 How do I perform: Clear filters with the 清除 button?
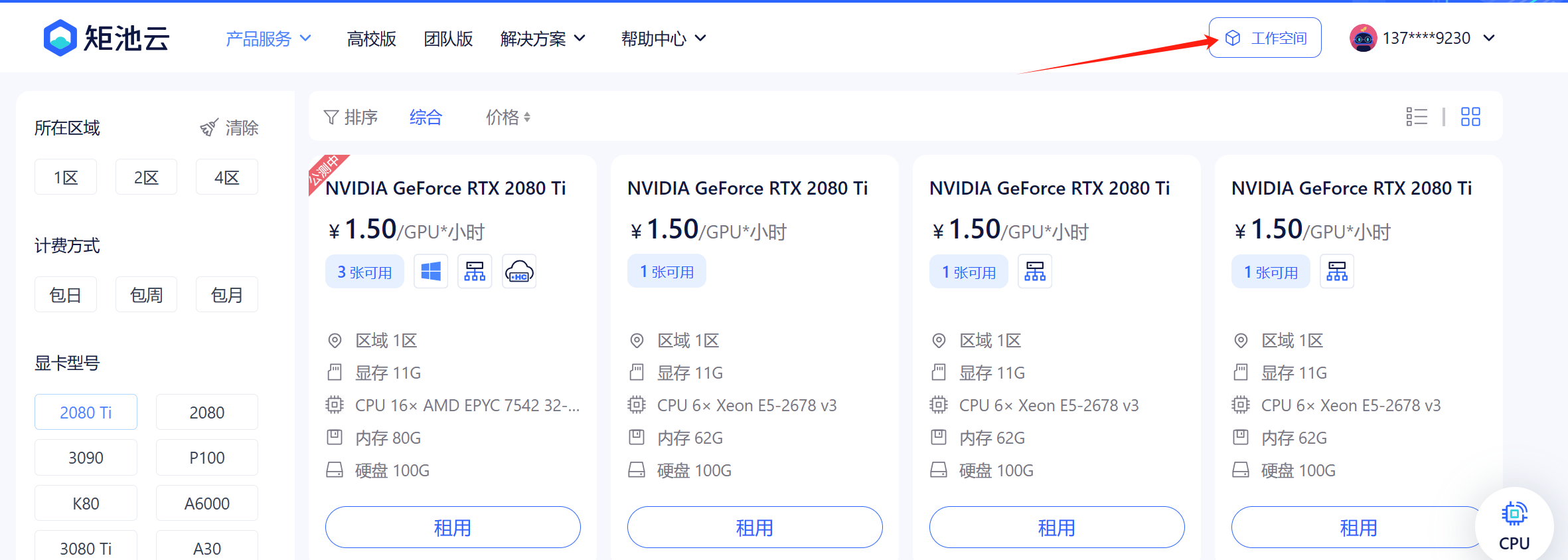(229, 128)
